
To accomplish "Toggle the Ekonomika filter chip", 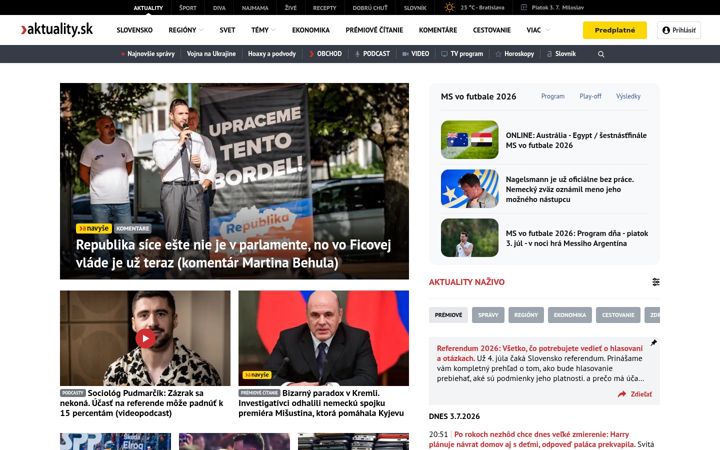I will pyautogui.click(x=570, y=315).
